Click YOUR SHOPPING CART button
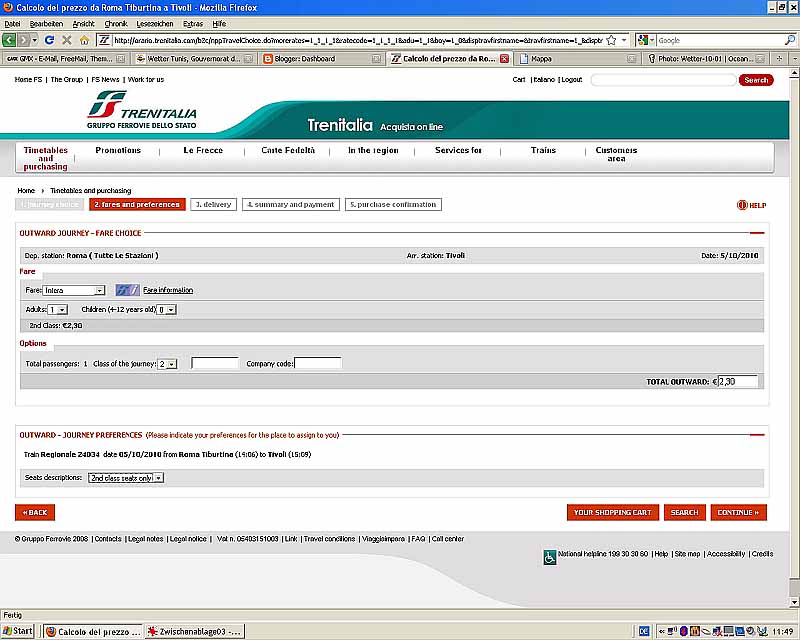Image resolution: width=800 pixels, height=640 pixels. [613, 512]
